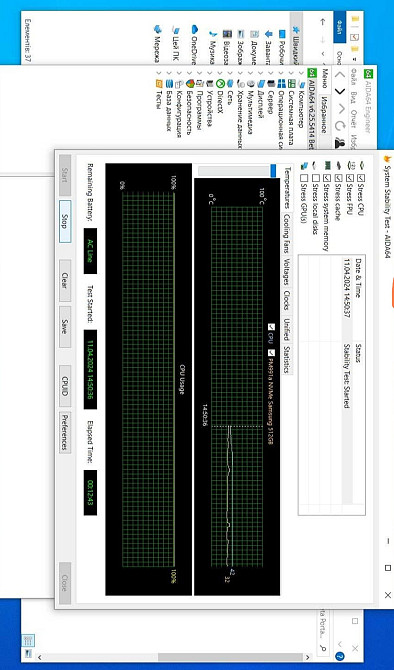This screenshot has width=394, height=670.
Task: Click the Stress GPU(s) monitor icon
Action: tap(304, 165)
